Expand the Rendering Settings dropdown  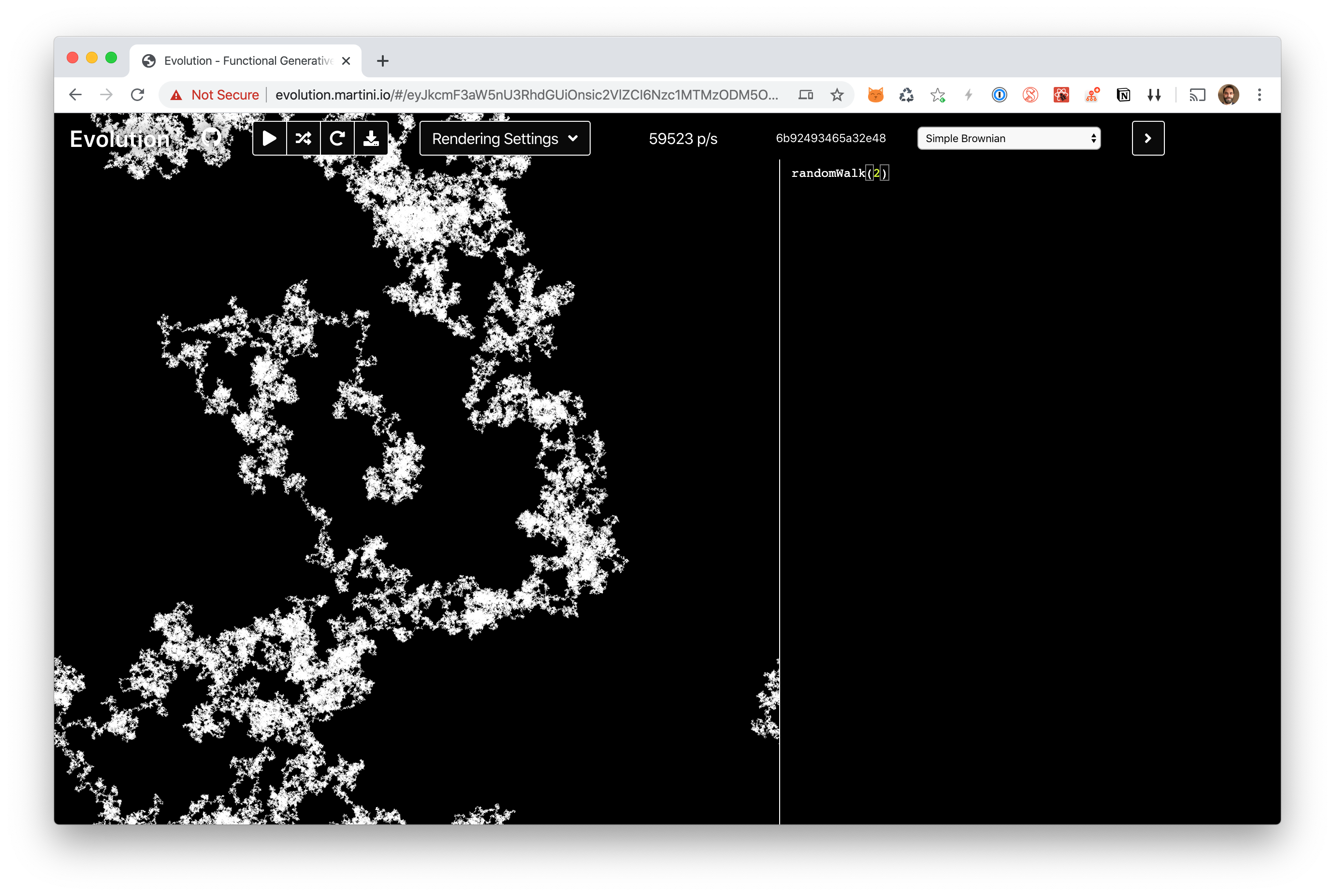505,138
